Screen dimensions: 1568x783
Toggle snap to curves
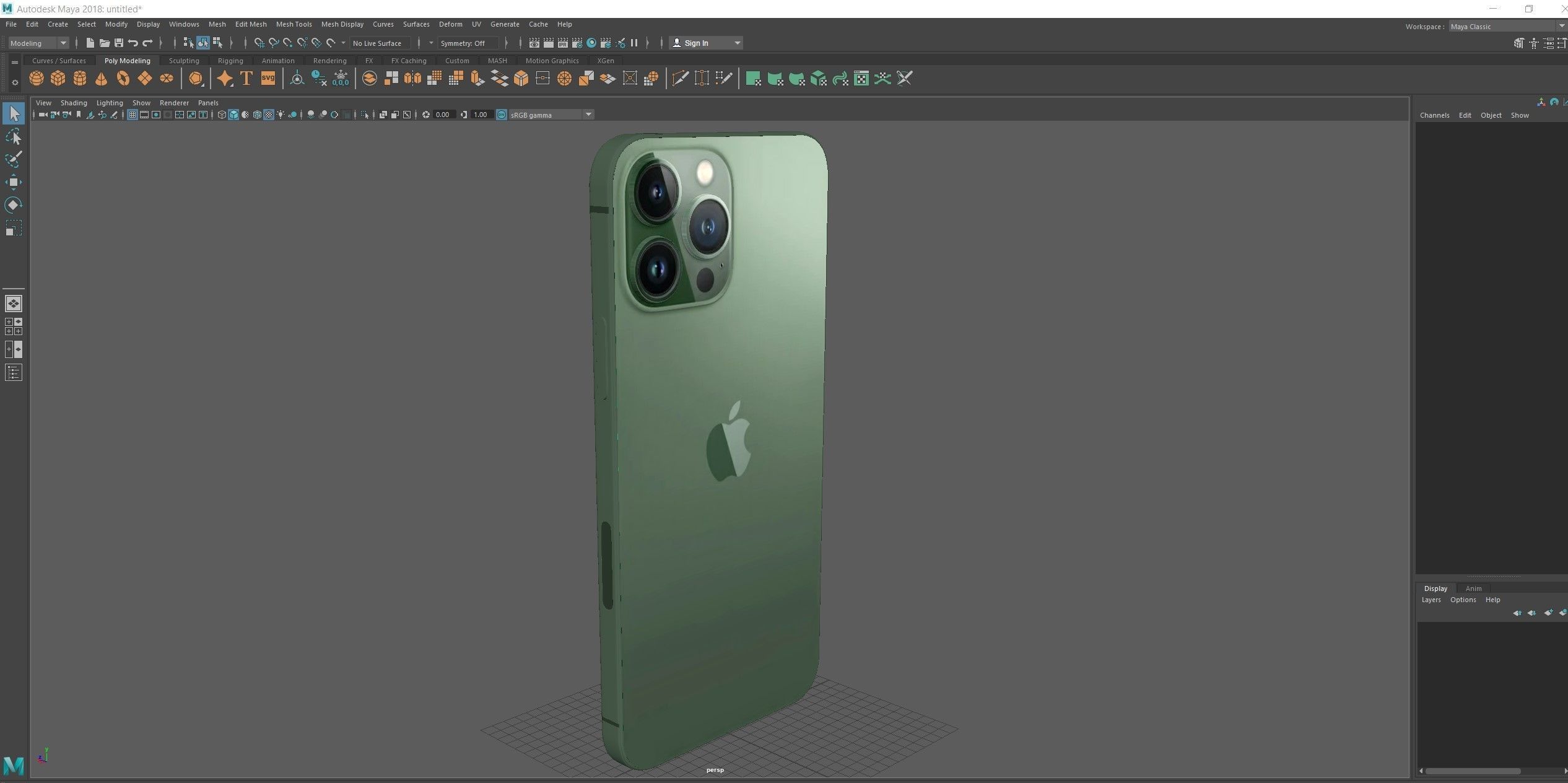pos(273,43)
